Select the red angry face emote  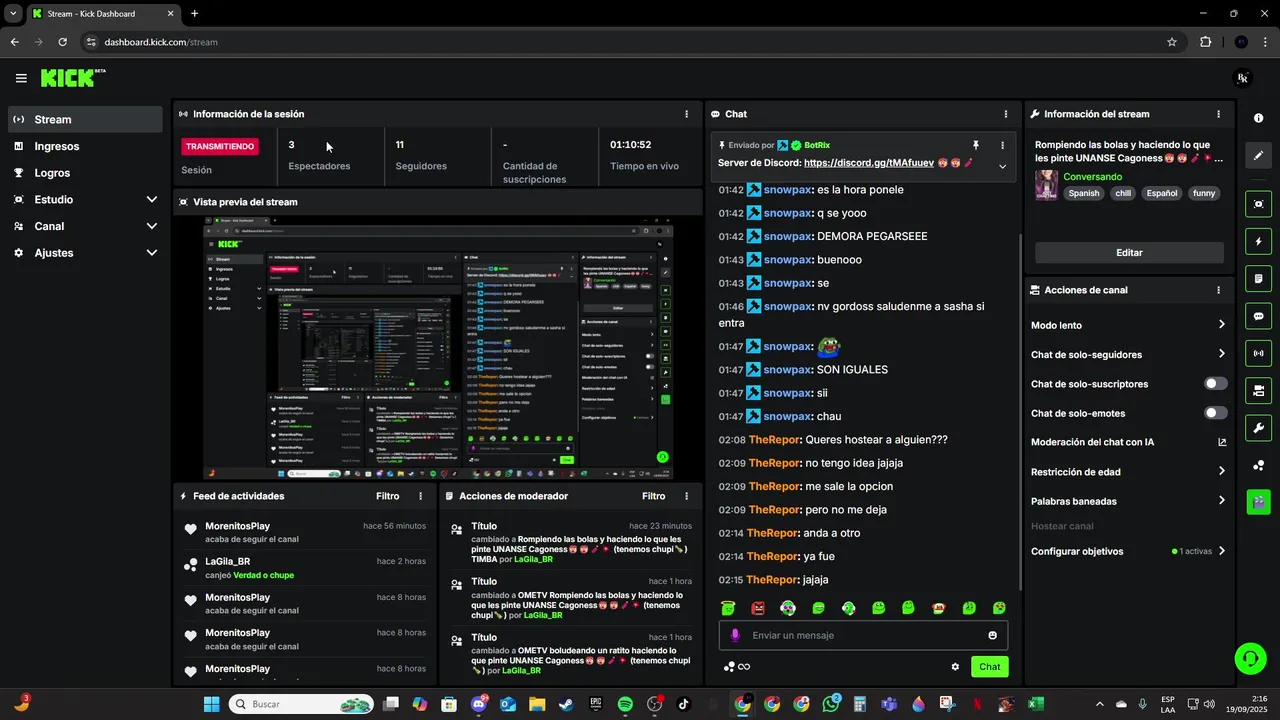[x=758, y=608]
